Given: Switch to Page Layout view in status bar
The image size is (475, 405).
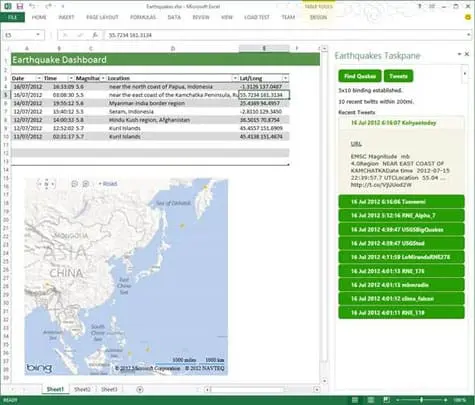Looking at the screenshot, I should click(x=371, y=400).
